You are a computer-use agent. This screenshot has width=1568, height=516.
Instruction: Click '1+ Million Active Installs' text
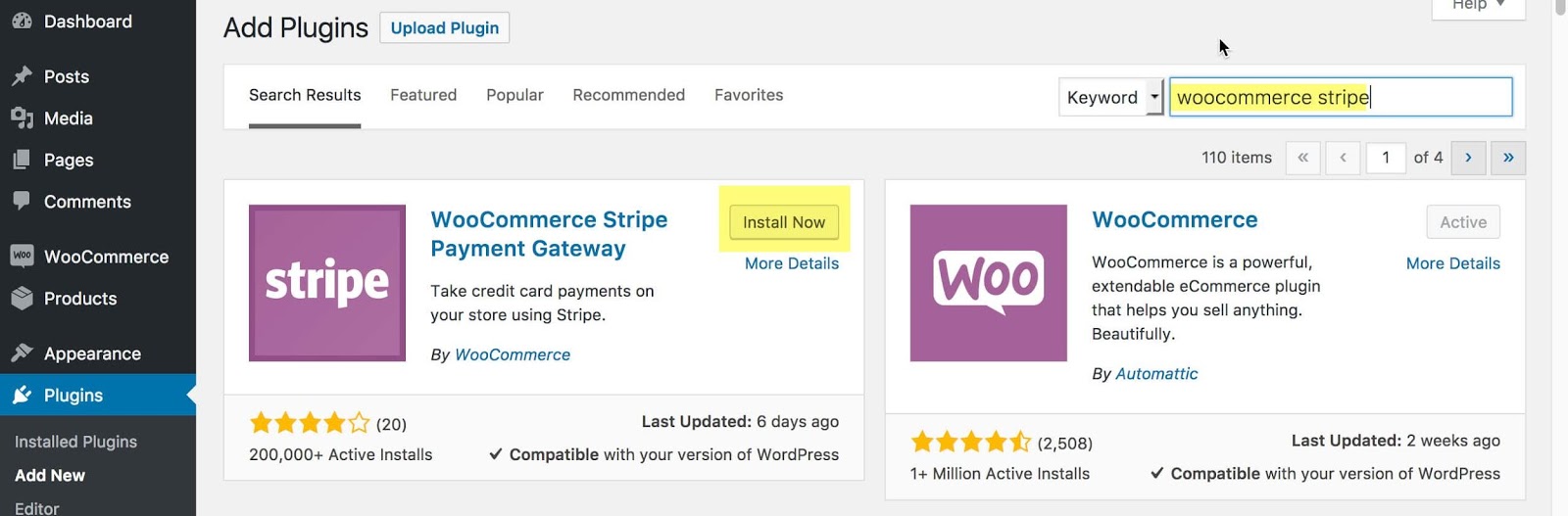click(1000, 474)
